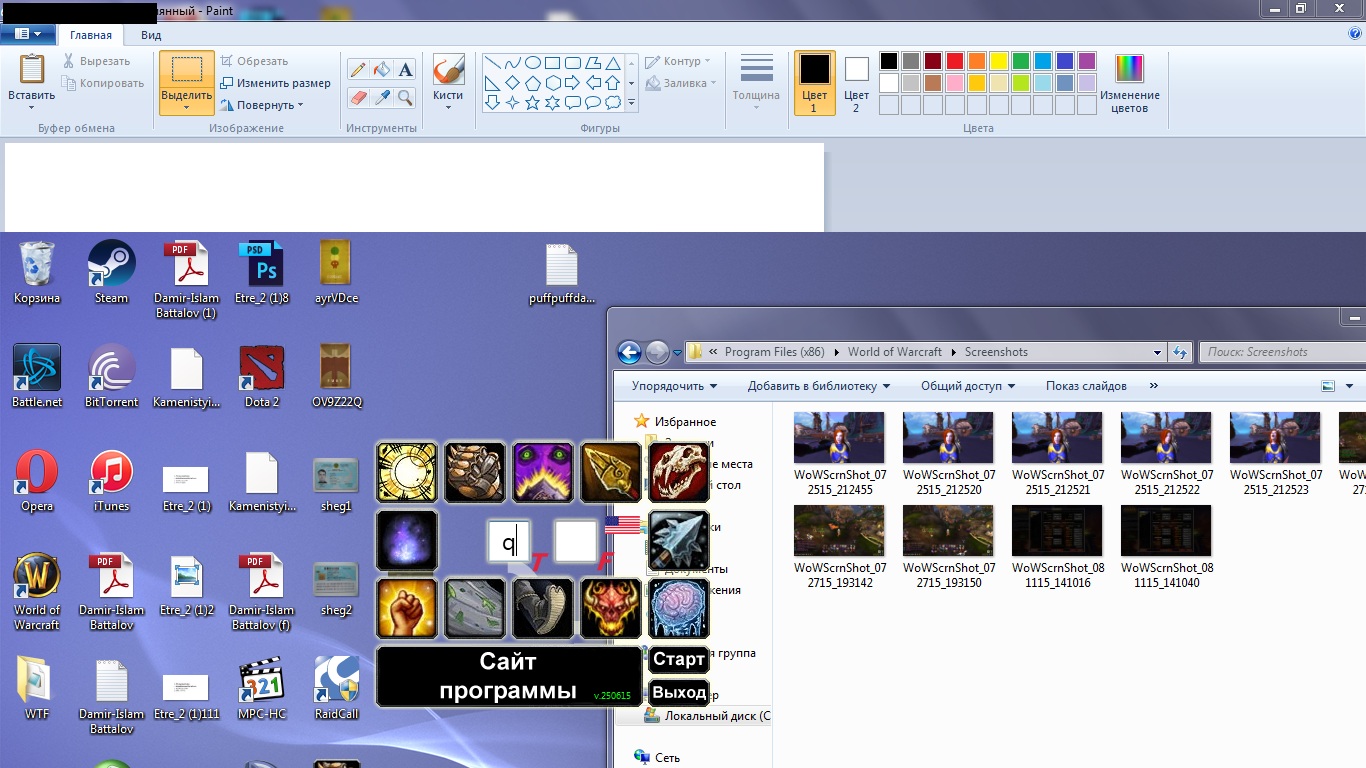This screenshot has width=1366, height=768.
Task: Click the US flag language icon
Action: 622,525
